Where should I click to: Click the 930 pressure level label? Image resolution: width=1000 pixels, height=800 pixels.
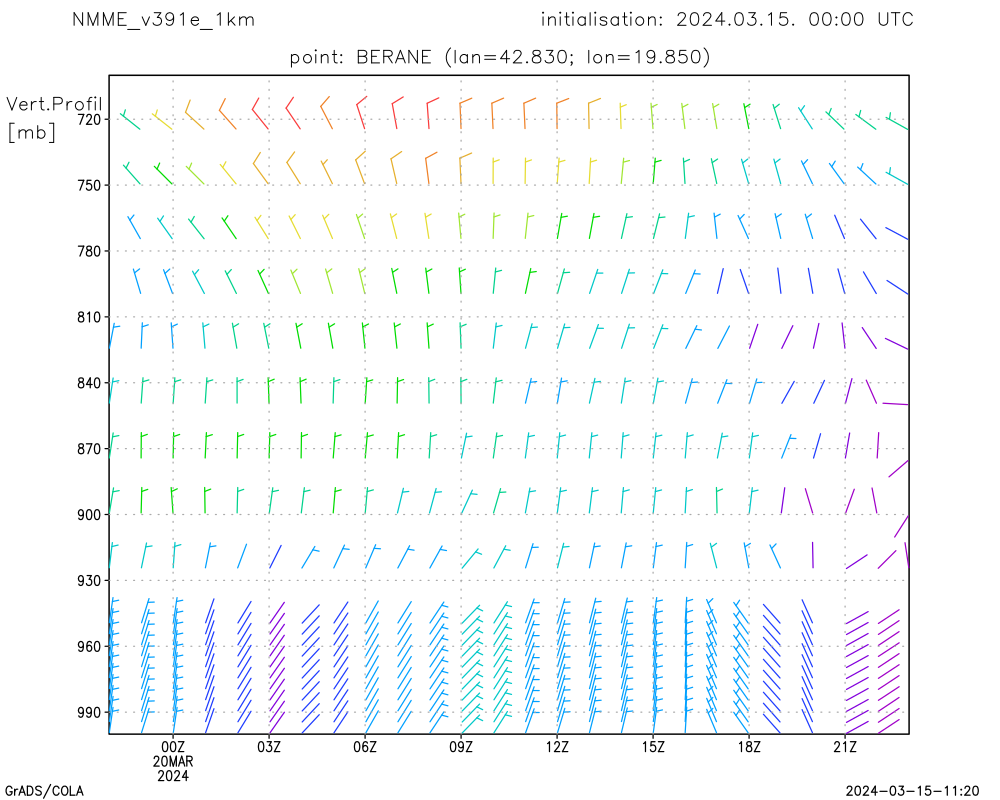coord(89,581)
